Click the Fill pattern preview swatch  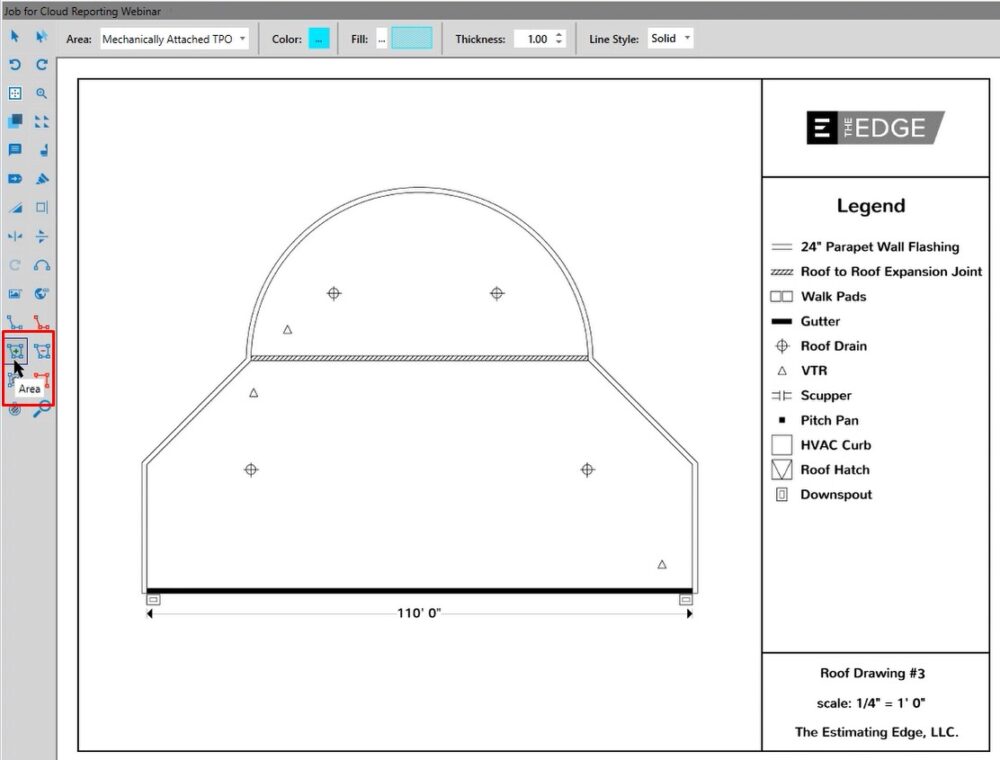point(412,39)
